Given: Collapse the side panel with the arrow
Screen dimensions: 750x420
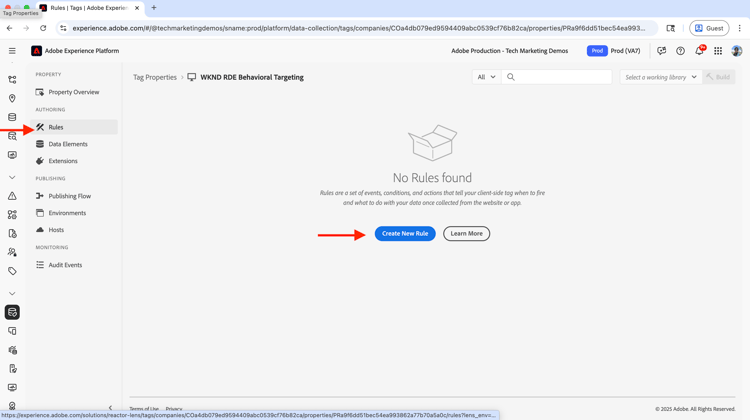Looking at the screenshot, I should (110, 408).
